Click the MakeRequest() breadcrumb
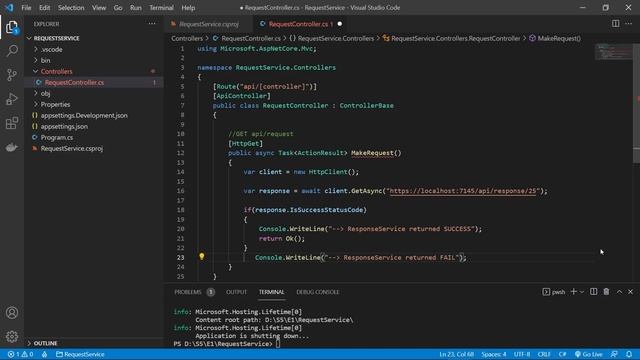The width and height of the screenshot is (640, 360). [559, 38]
